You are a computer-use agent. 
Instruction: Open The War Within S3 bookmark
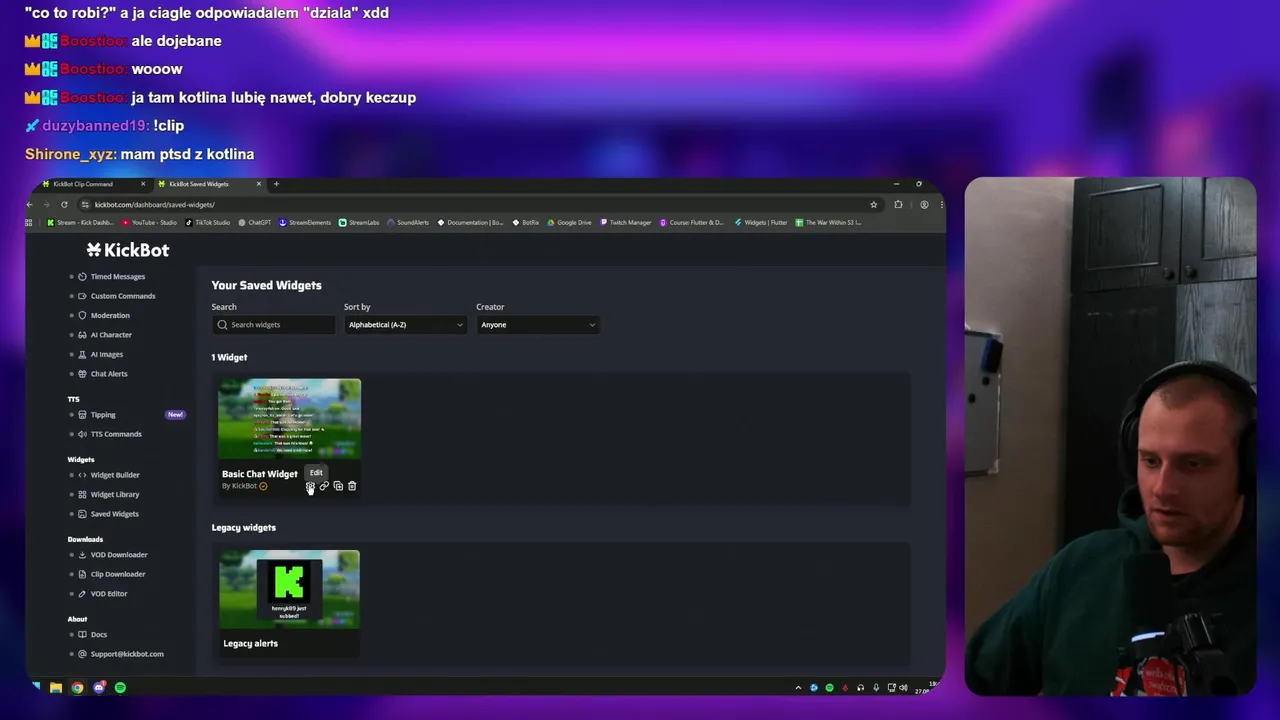pos(828,223)
